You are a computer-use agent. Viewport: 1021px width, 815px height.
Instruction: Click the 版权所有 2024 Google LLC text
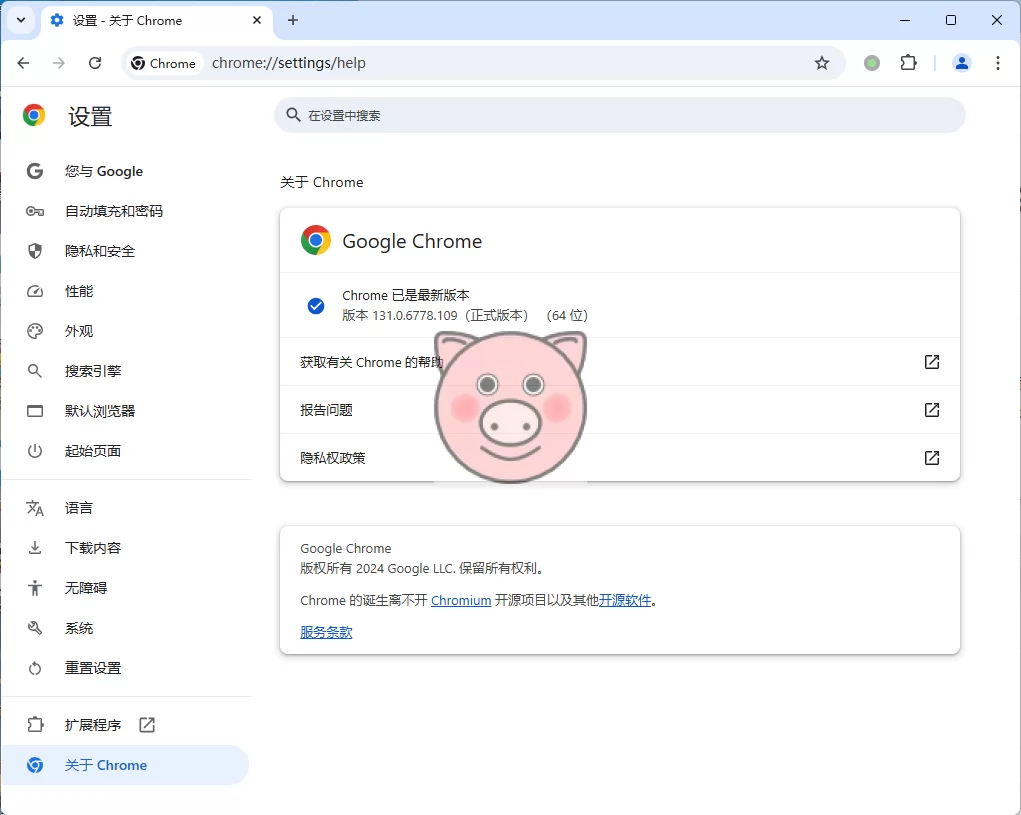pos(421,568)
